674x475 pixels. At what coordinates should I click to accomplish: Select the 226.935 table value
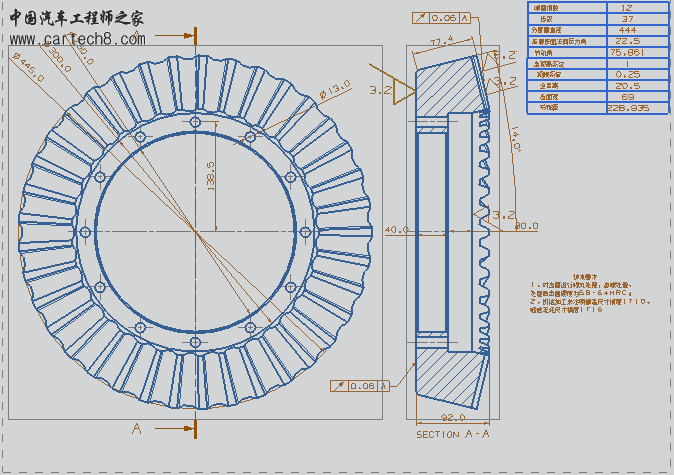pyautogui.click(x=628, y=108)
